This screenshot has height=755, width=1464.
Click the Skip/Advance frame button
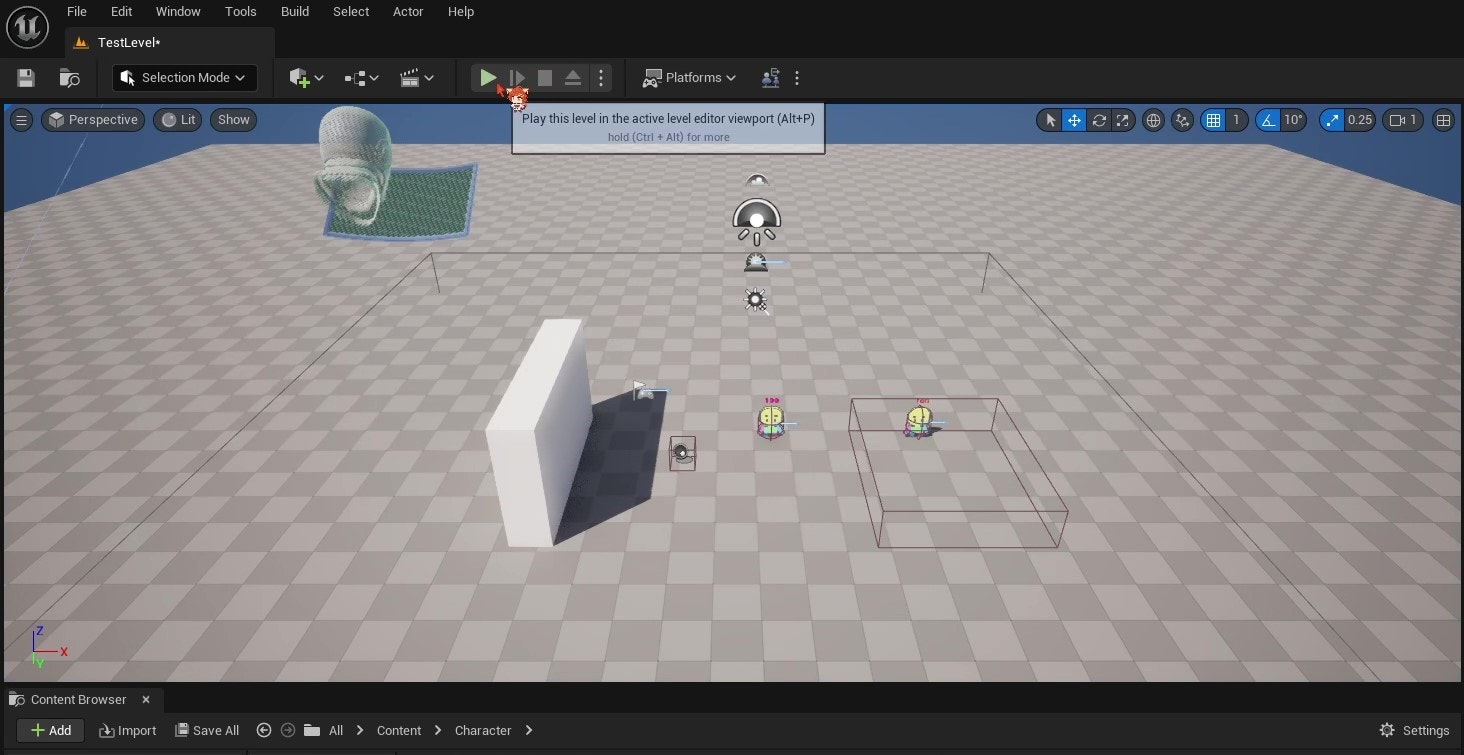point(517,78)
